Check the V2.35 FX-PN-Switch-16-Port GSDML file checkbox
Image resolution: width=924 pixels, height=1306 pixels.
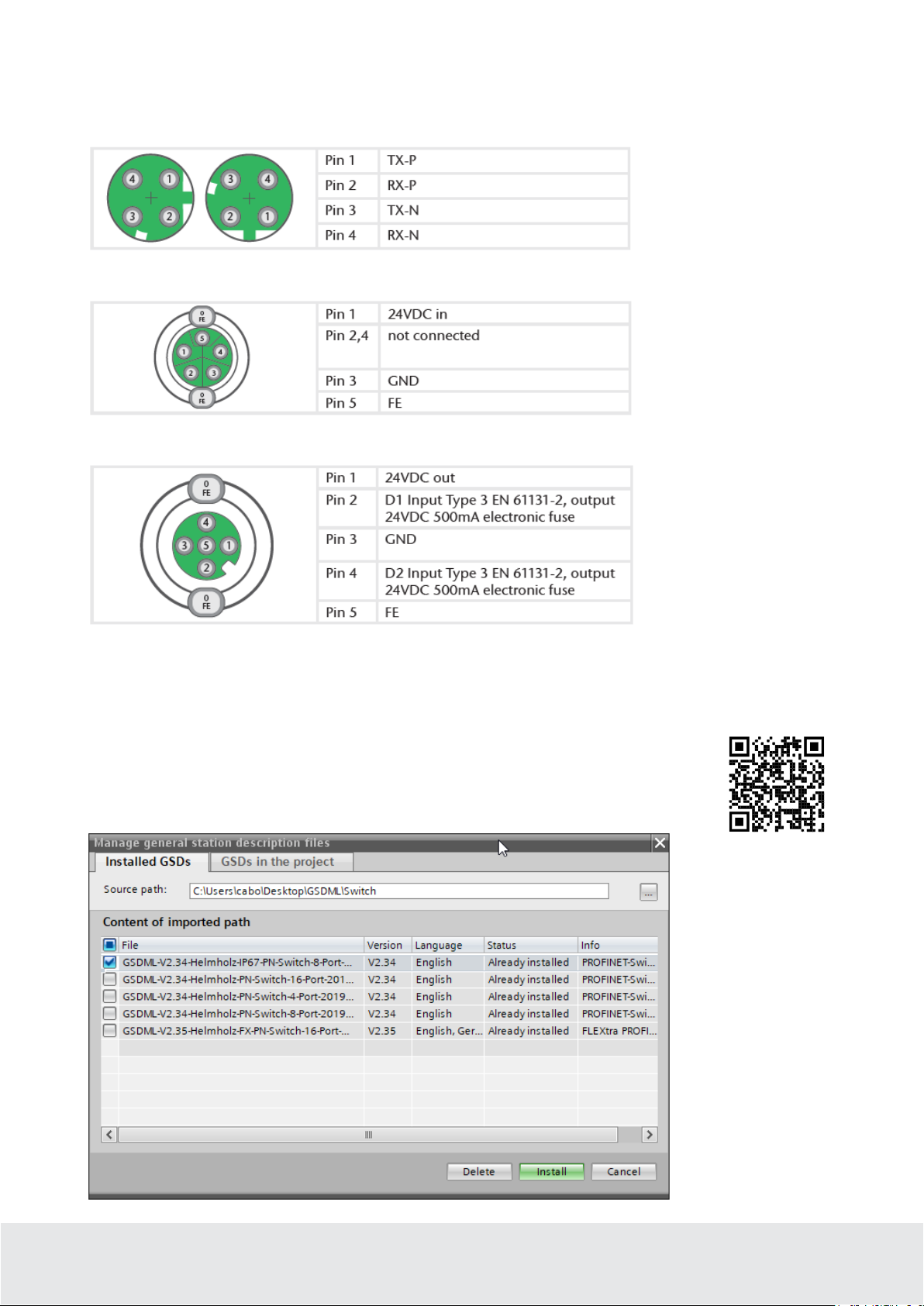pyautogui.click(x=109, y=1030)
